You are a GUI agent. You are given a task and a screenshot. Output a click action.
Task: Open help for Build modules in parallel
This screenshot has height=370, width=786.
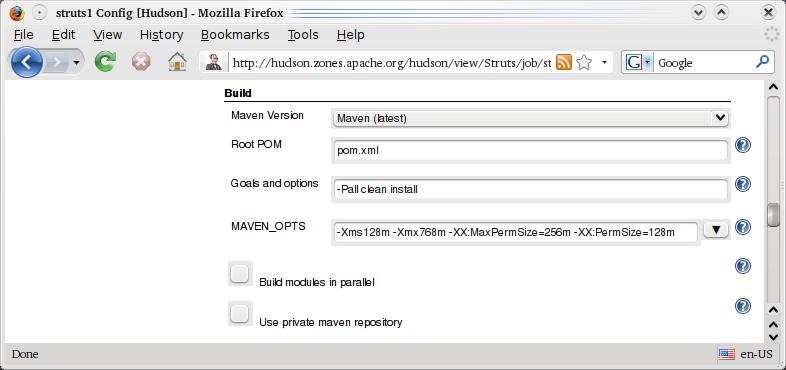743,266
